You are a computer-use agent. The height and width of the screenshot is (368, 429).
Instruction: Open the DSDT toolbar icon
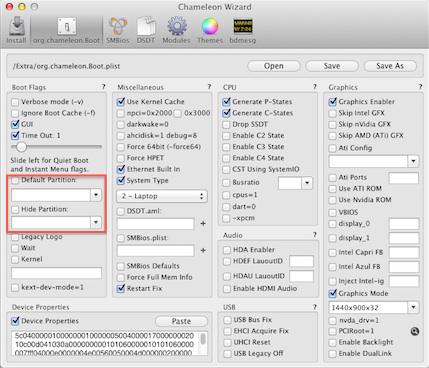[x=146, y=30]
